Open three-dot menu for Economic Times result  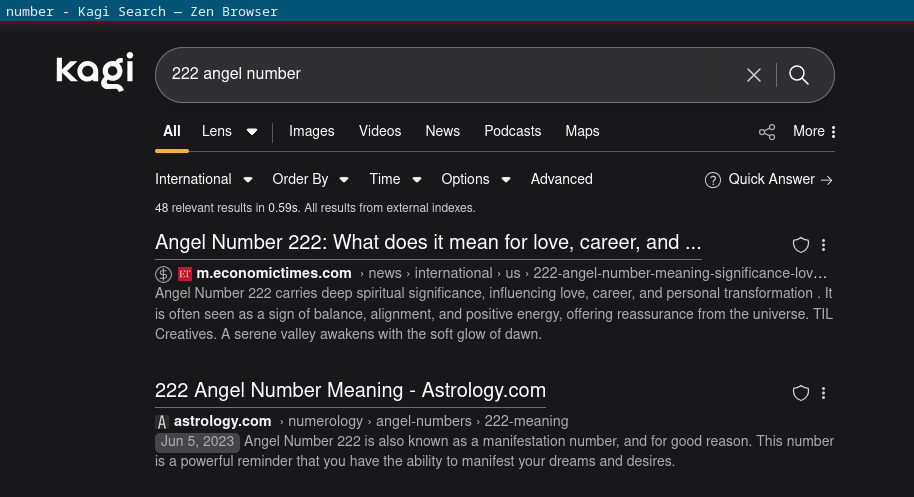click(x=823, y=245)
